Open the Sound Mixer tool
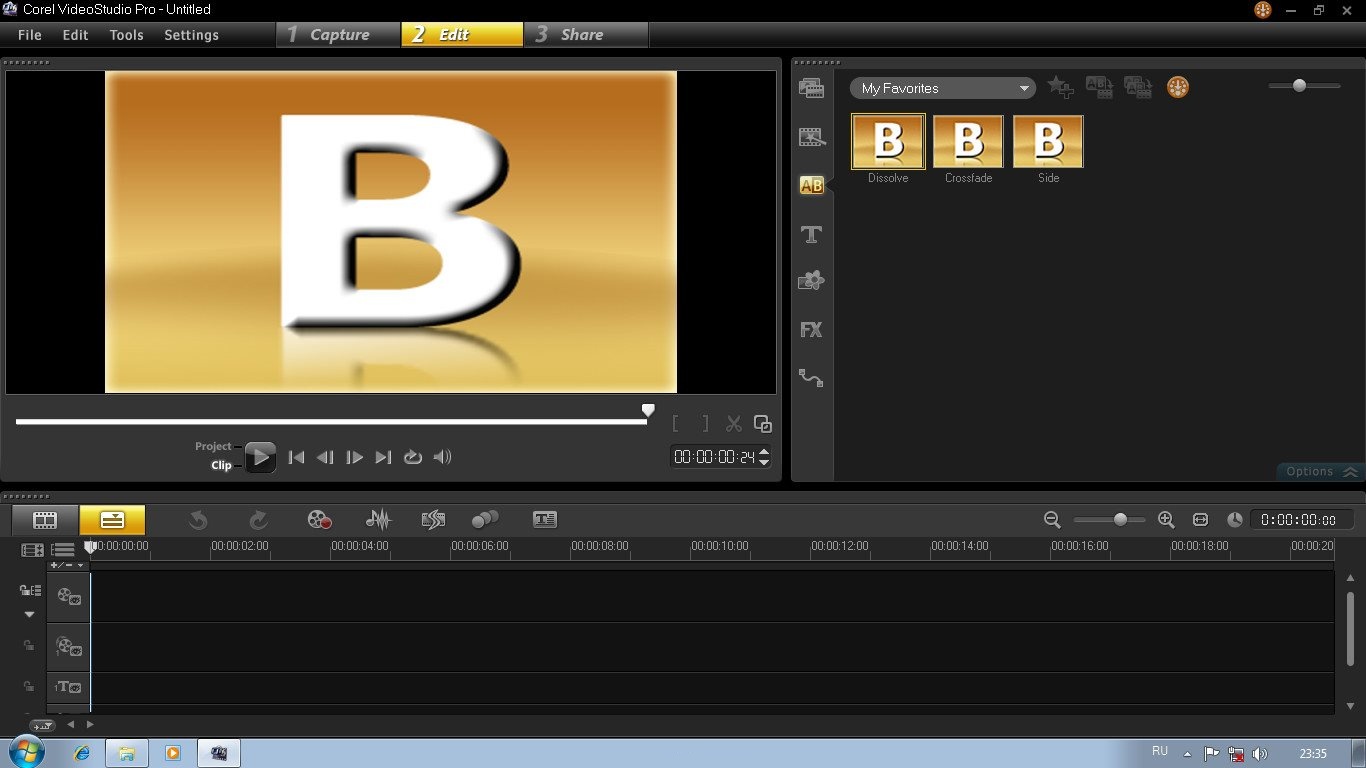1366x768 pixels. pos(378,519)
